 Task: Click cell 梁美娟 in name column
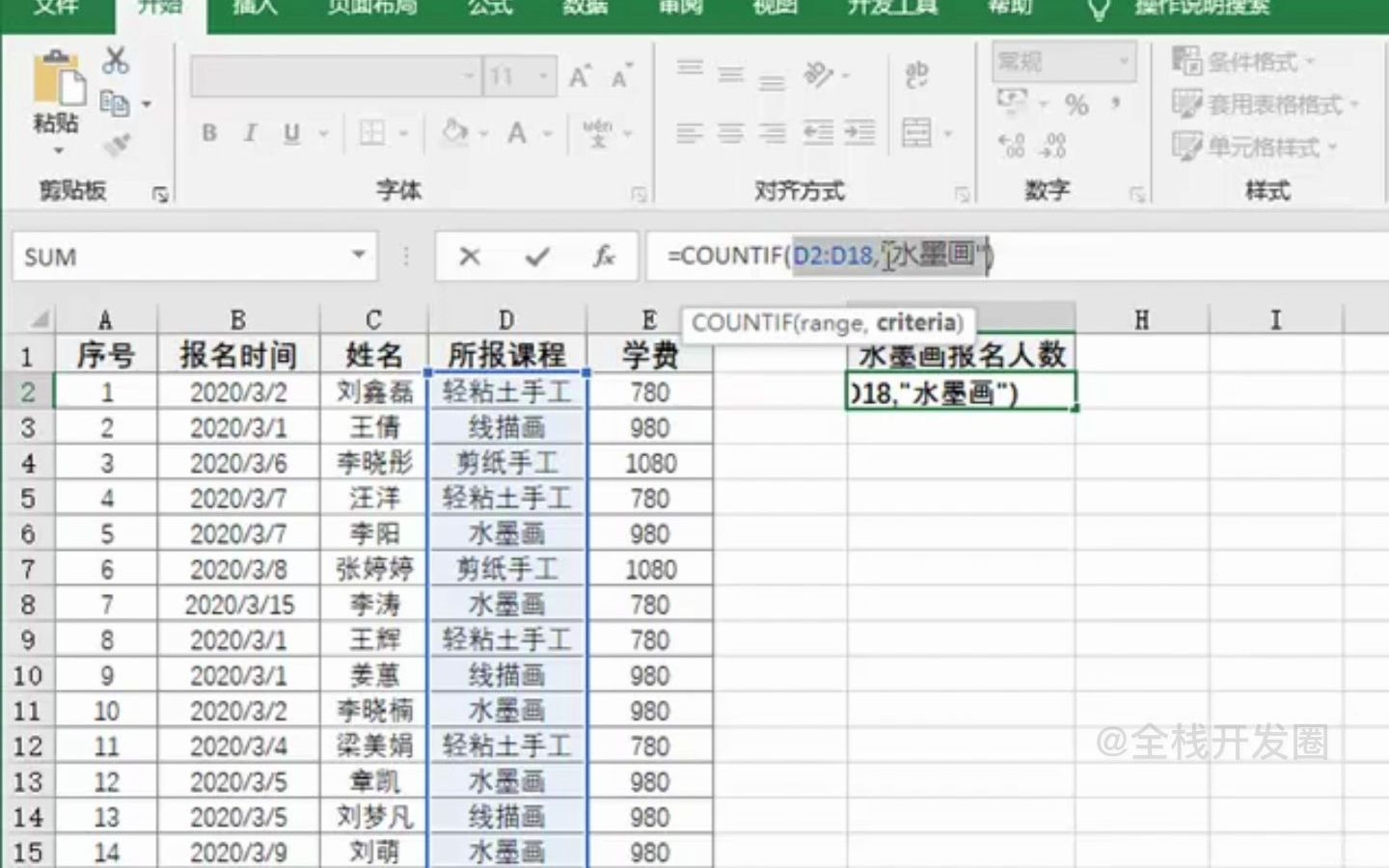[x=374, y=746]
